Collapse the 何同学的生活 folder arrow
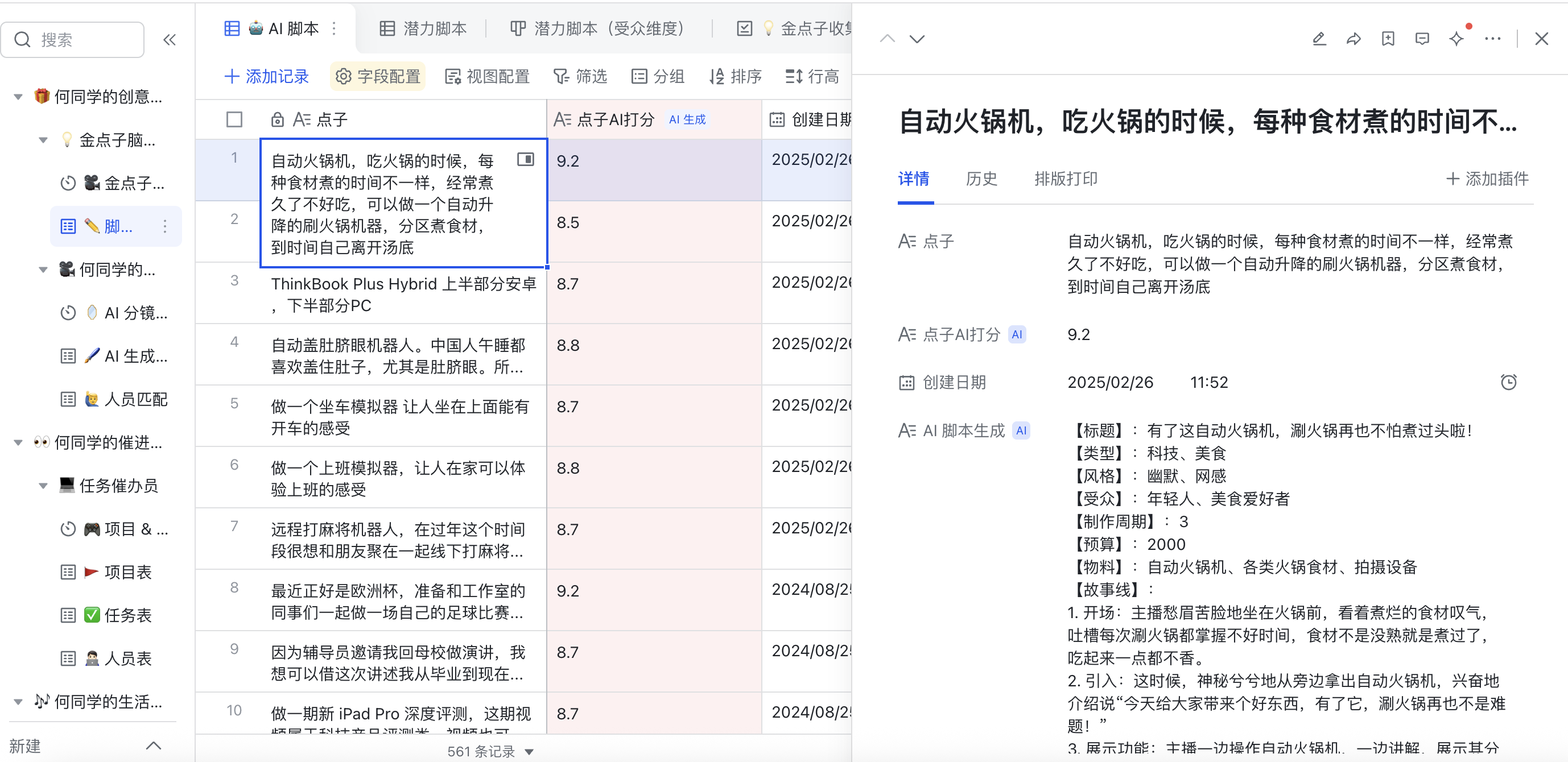 [x=18, y=702]
